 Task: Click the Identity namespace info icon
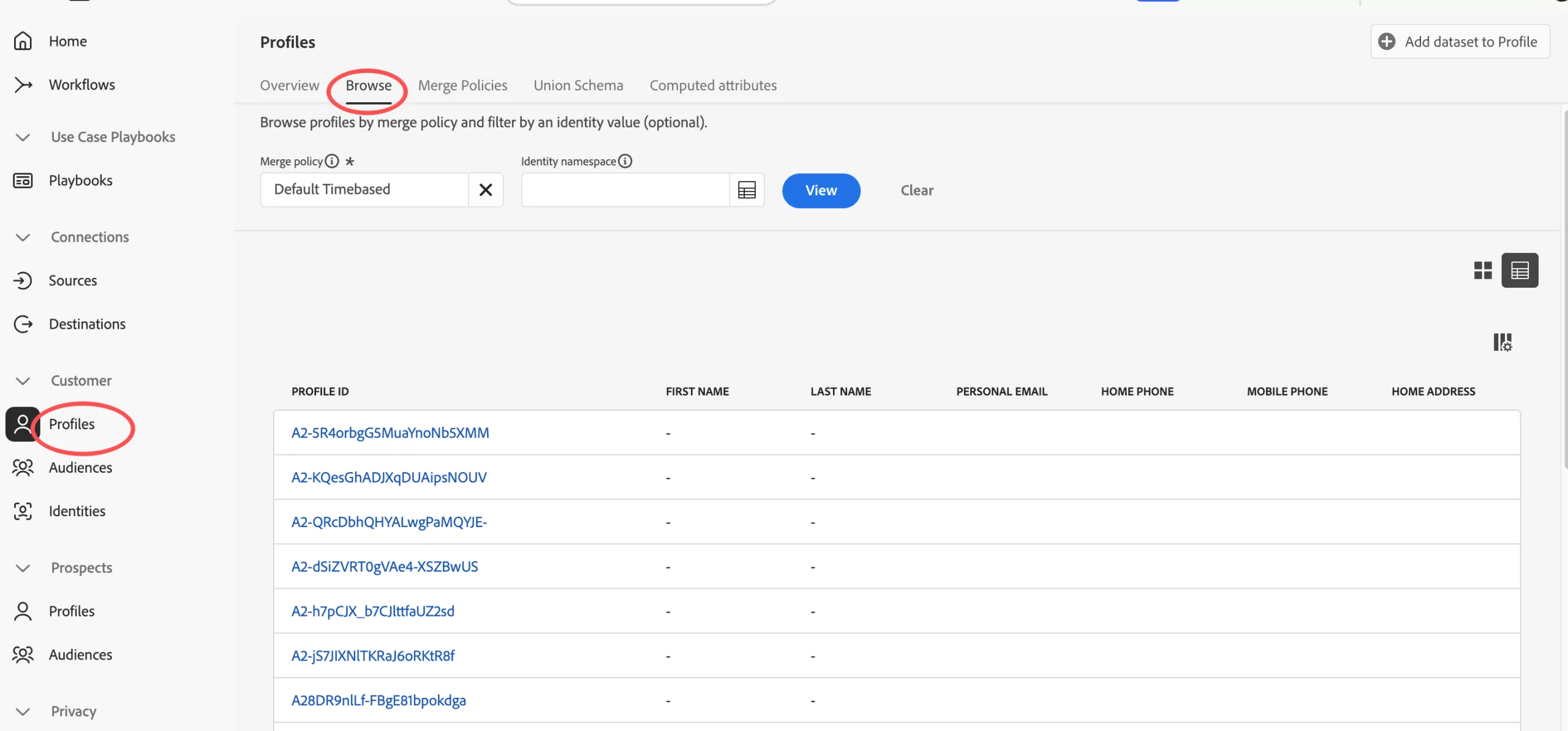pos(625,161)
